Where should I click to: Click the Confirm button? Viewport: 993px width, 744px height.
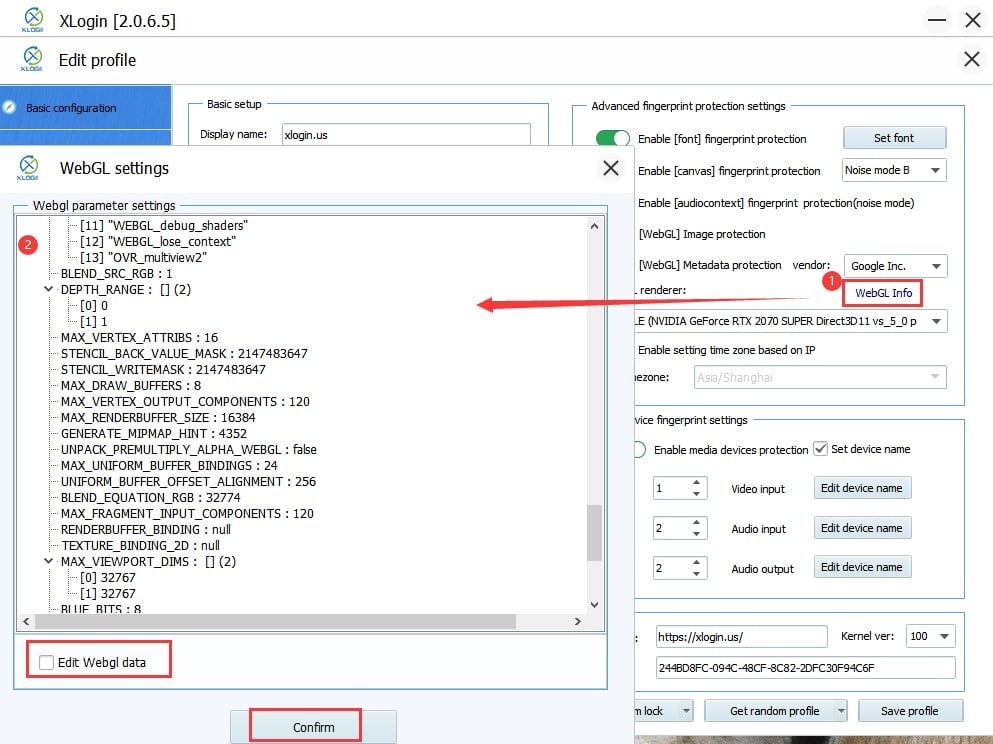pyautogui.click(x=313, y=727)
